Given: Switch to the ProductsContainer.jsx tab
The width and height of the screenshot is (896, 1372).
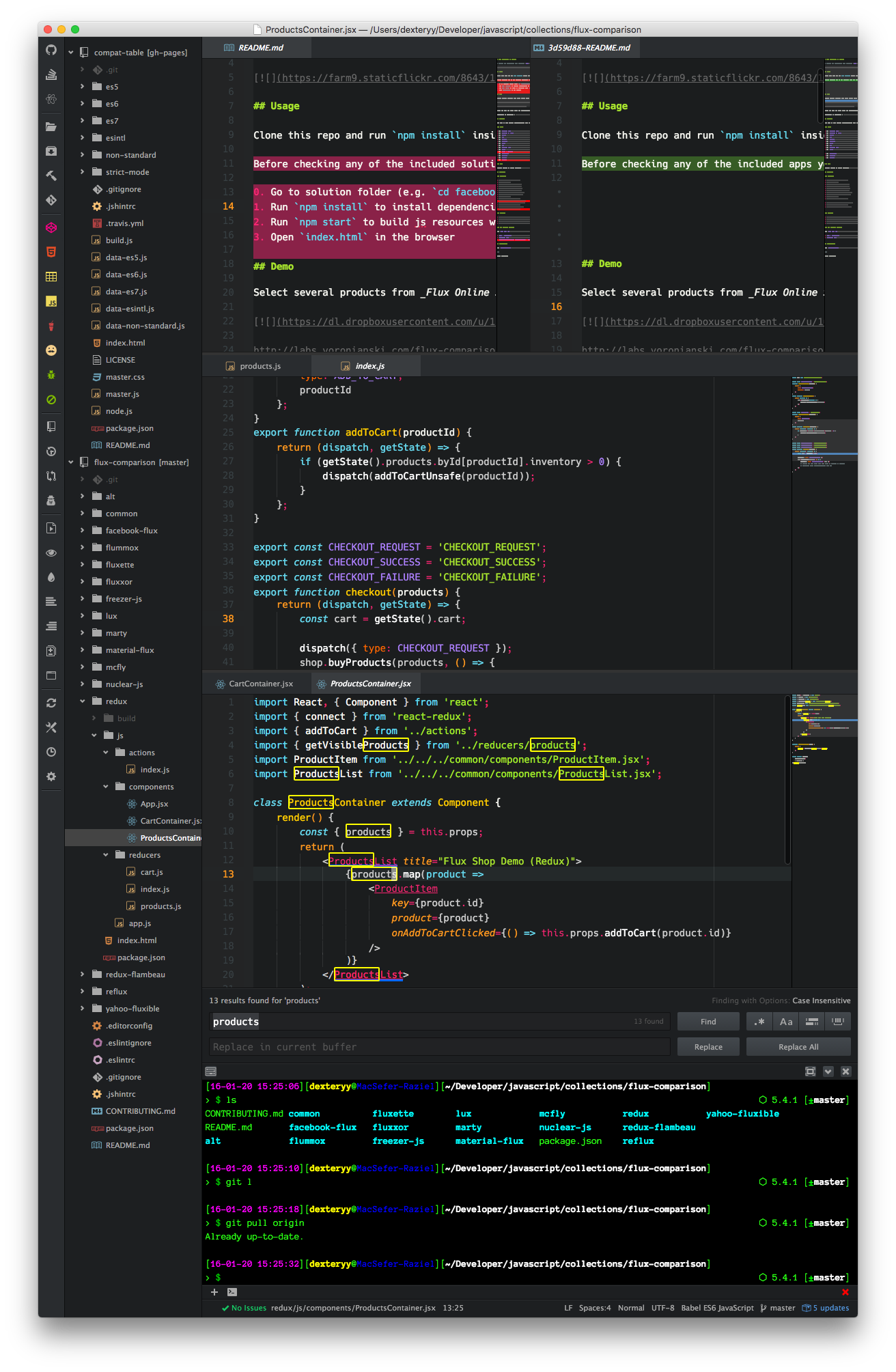Looking at the screenshot, I should [366, 684].
